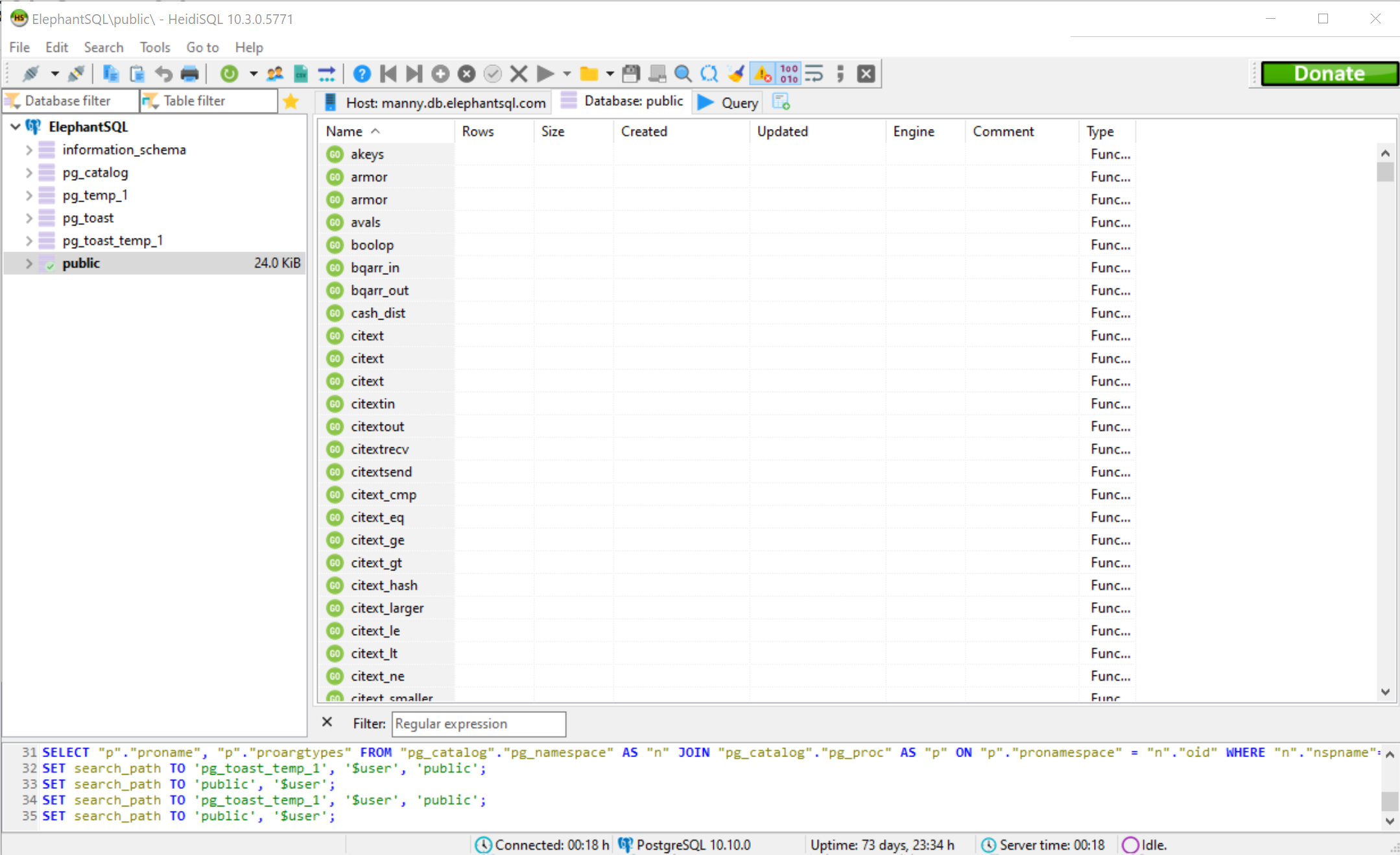Click the Search/filter icon in toolbar
Viewport: 1400px width, 855px height.
tap(682, 74)
